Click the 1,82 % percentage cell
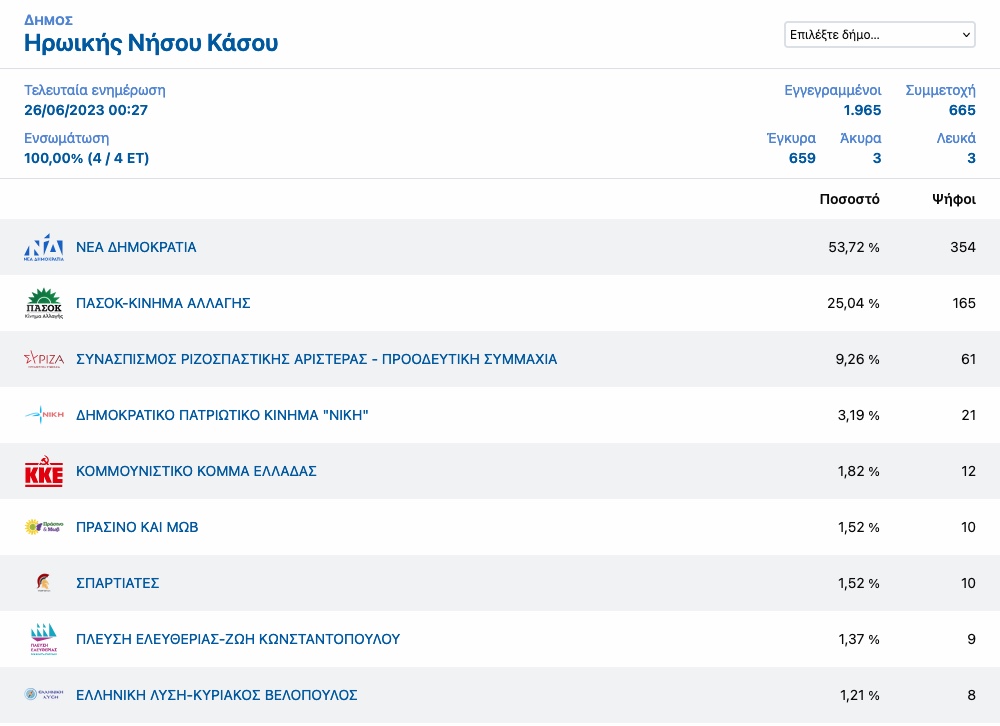The image size is (1000, 726). click(x=858, y=471)
